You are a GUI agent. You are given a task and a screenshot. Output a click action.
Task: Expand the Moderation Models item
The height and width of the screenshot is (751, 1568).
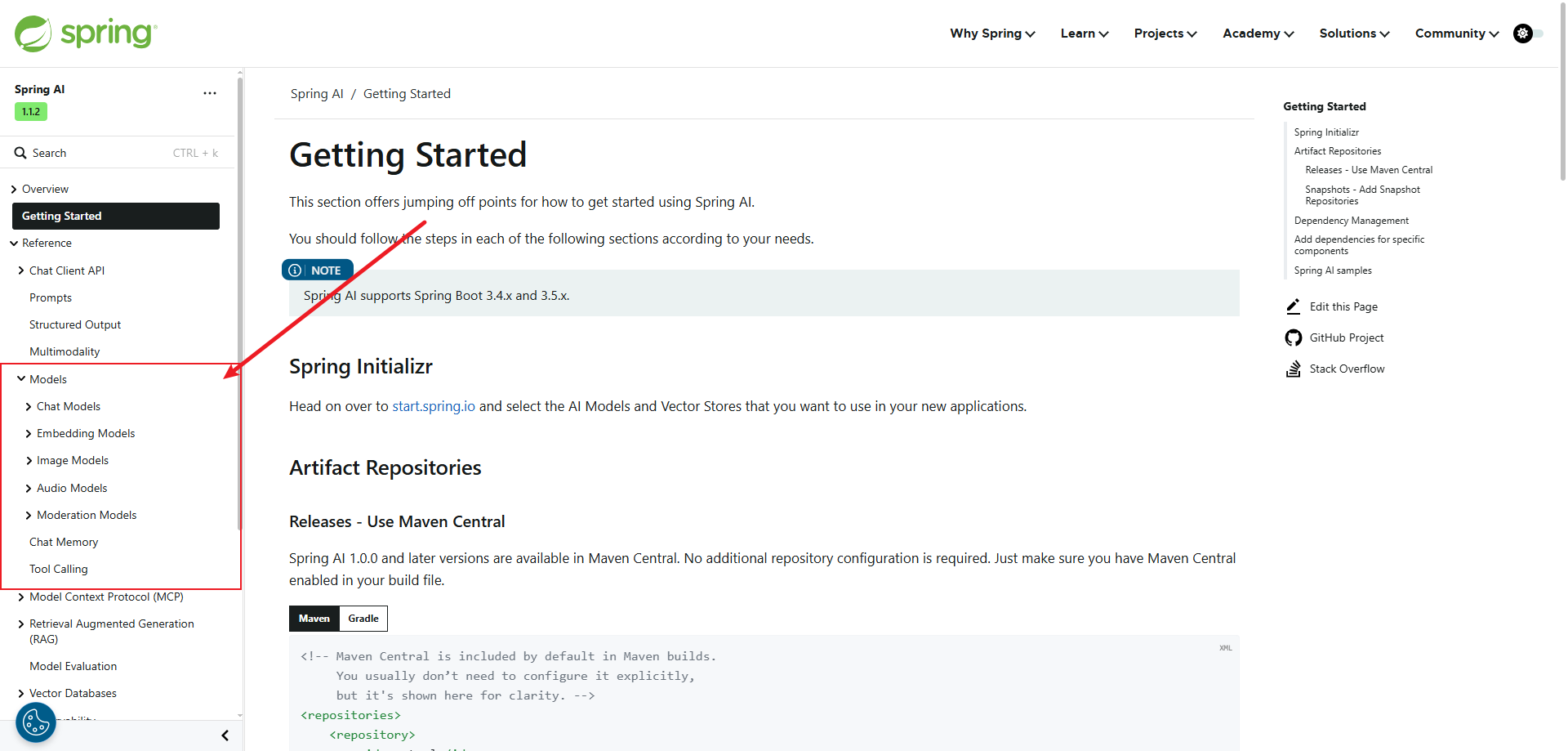29,515
